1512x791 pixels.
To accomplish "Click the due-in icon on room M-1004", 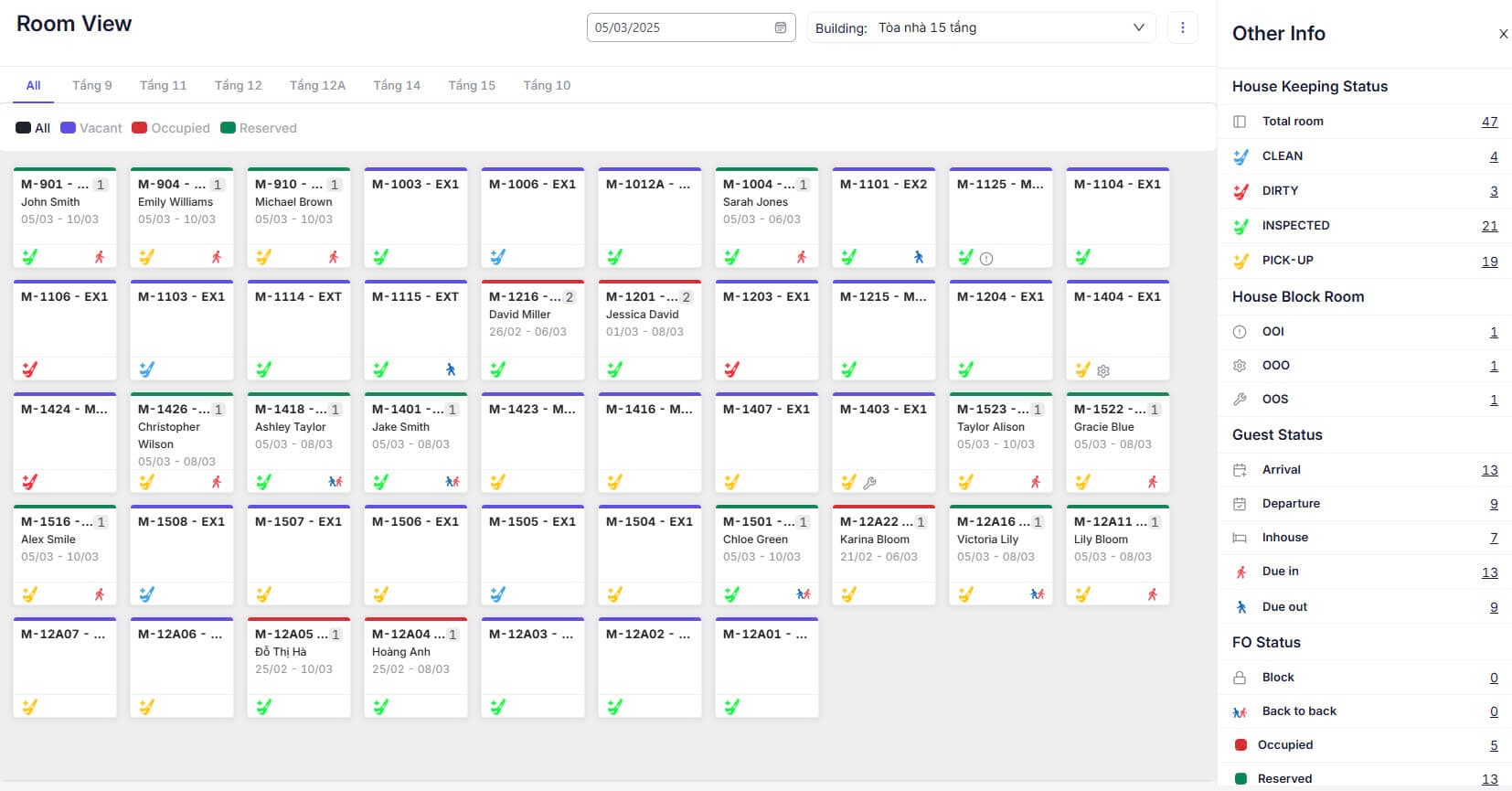I will click(x=802, y=257).
